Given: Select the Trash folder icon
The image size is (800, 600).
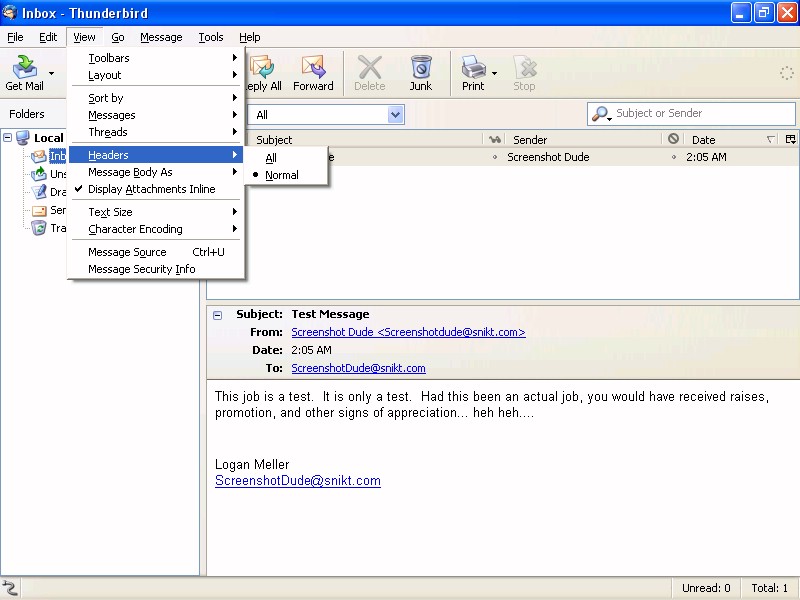Looking at the screenshot, I should (x=39, y=228).
